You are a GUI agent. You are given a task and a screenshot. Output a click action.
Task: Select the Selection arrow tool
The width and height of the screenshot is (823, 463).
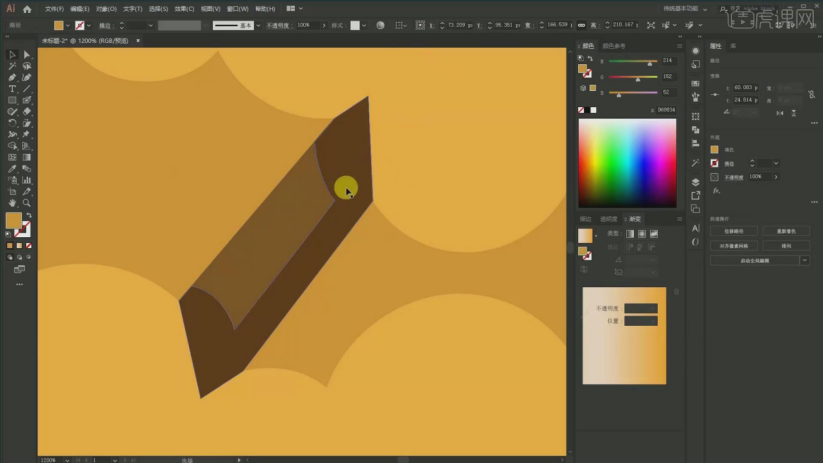tap(12, 55)
